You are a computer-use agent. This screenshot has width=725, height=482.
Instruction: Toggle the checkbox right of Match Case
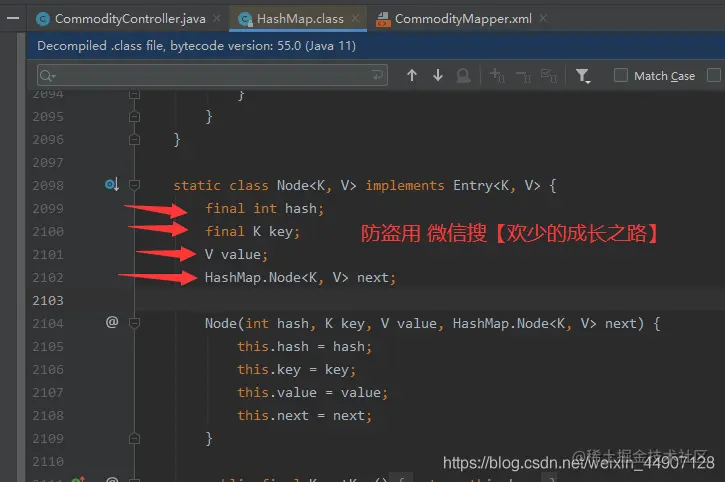714,75
